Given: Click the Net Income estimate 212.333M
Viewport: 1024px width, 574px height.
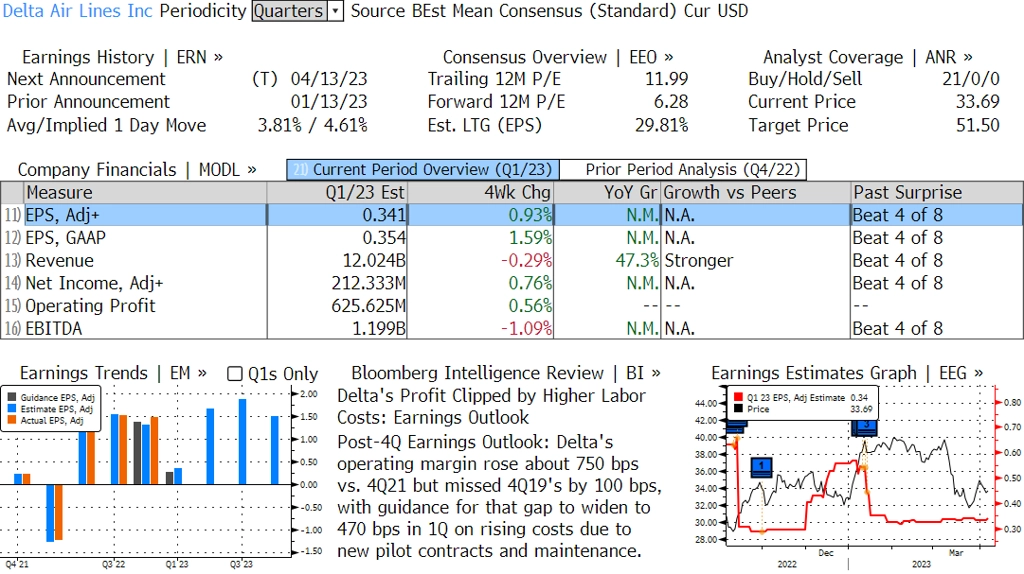Looking at the screenshot, I should [x=368, y=283].
